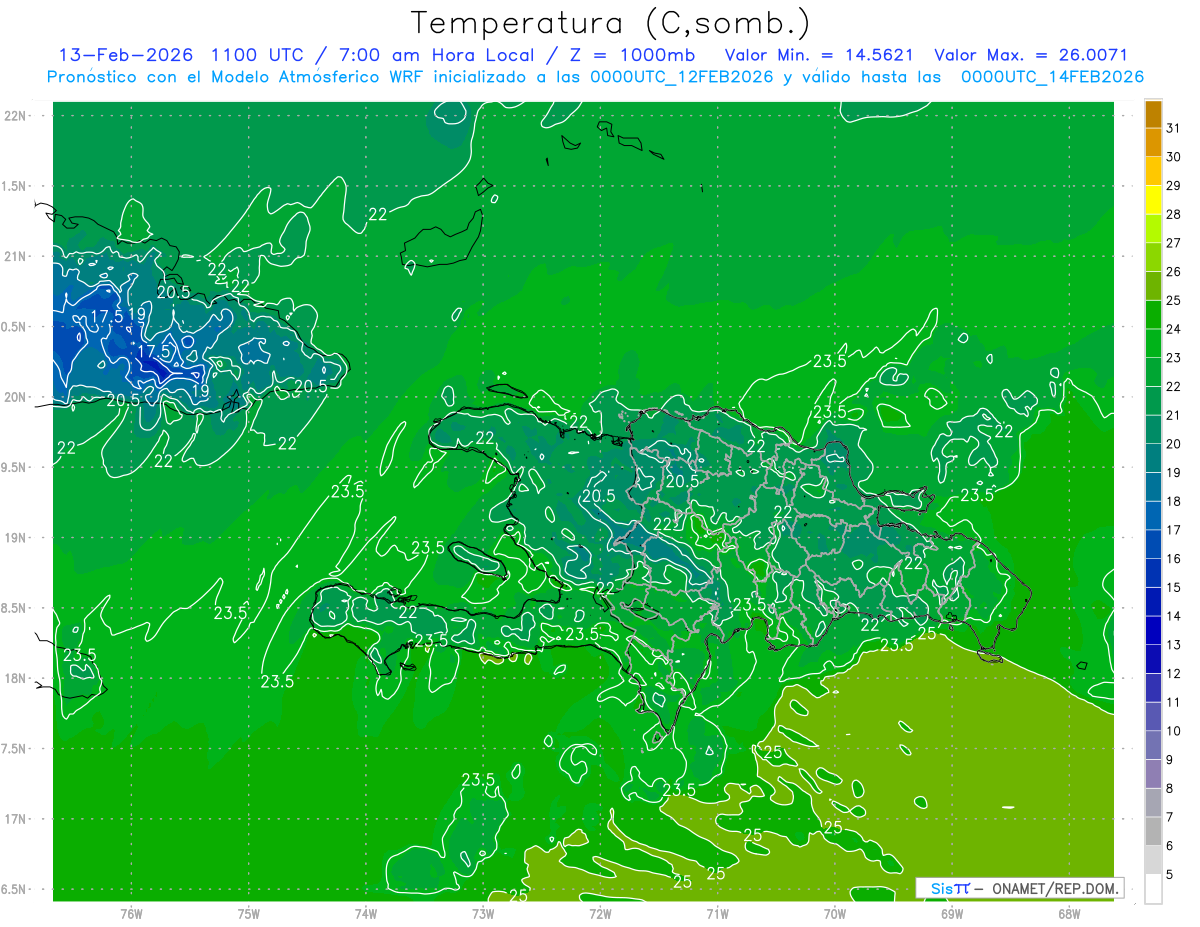Click the color scale label "8"

1170,789
